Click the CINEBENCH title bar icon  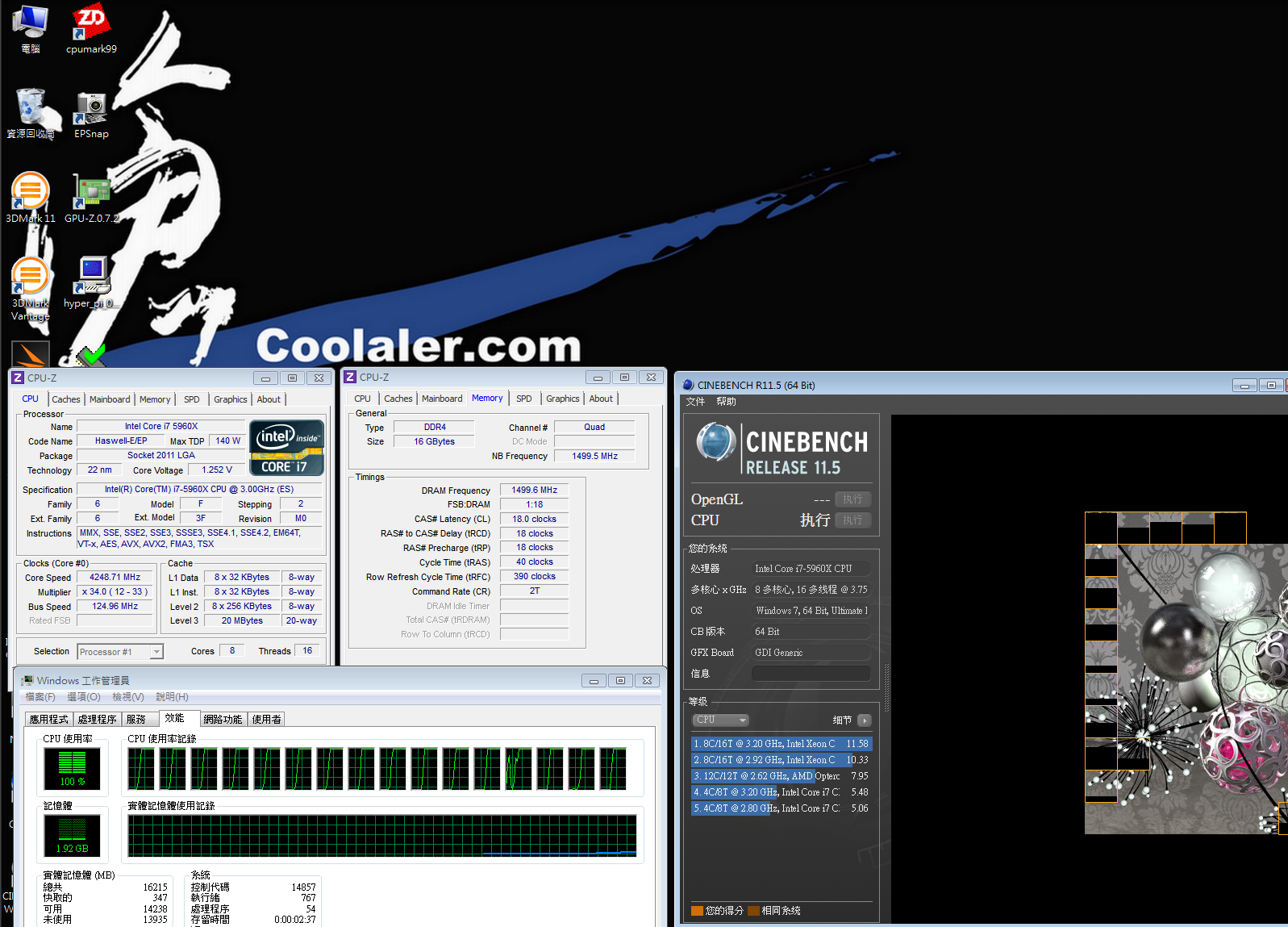pyautogui.click(x=688, y=385)
